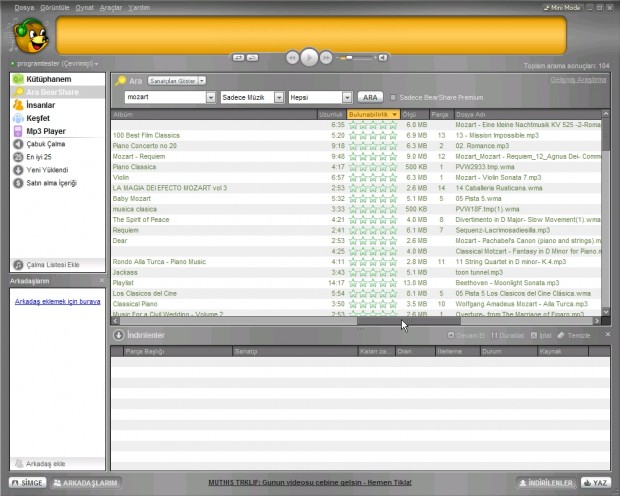
Task: Click Arkadaş eklemek için buraya link
Action: click(57, 301)
